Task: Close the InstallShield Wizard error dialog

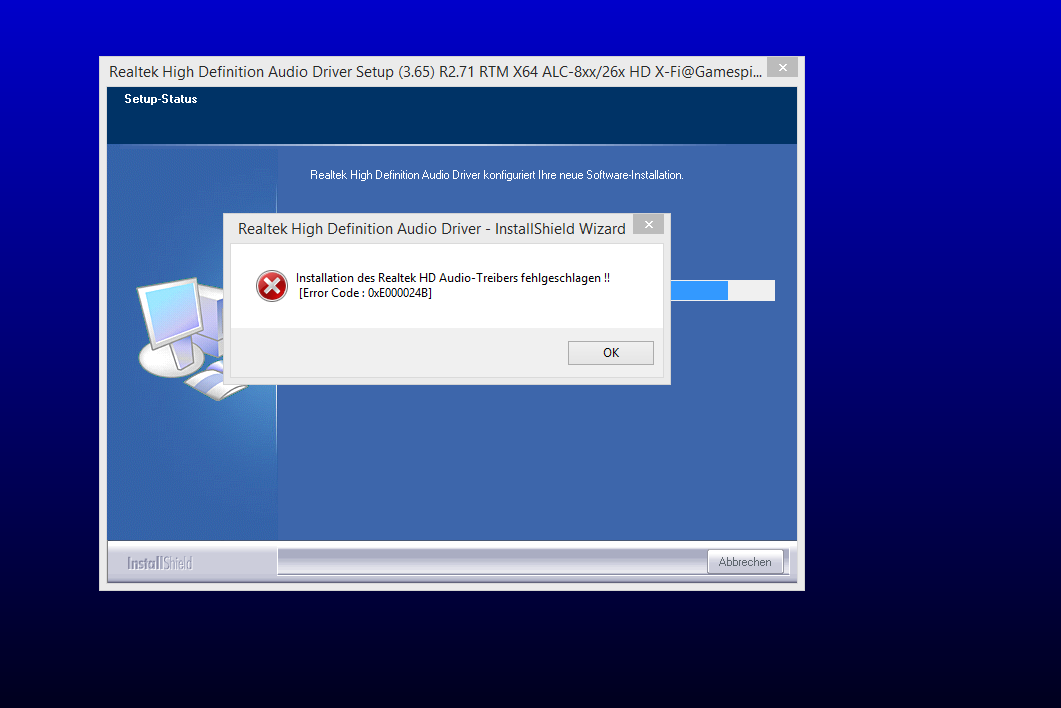Action: coord(648,225)
